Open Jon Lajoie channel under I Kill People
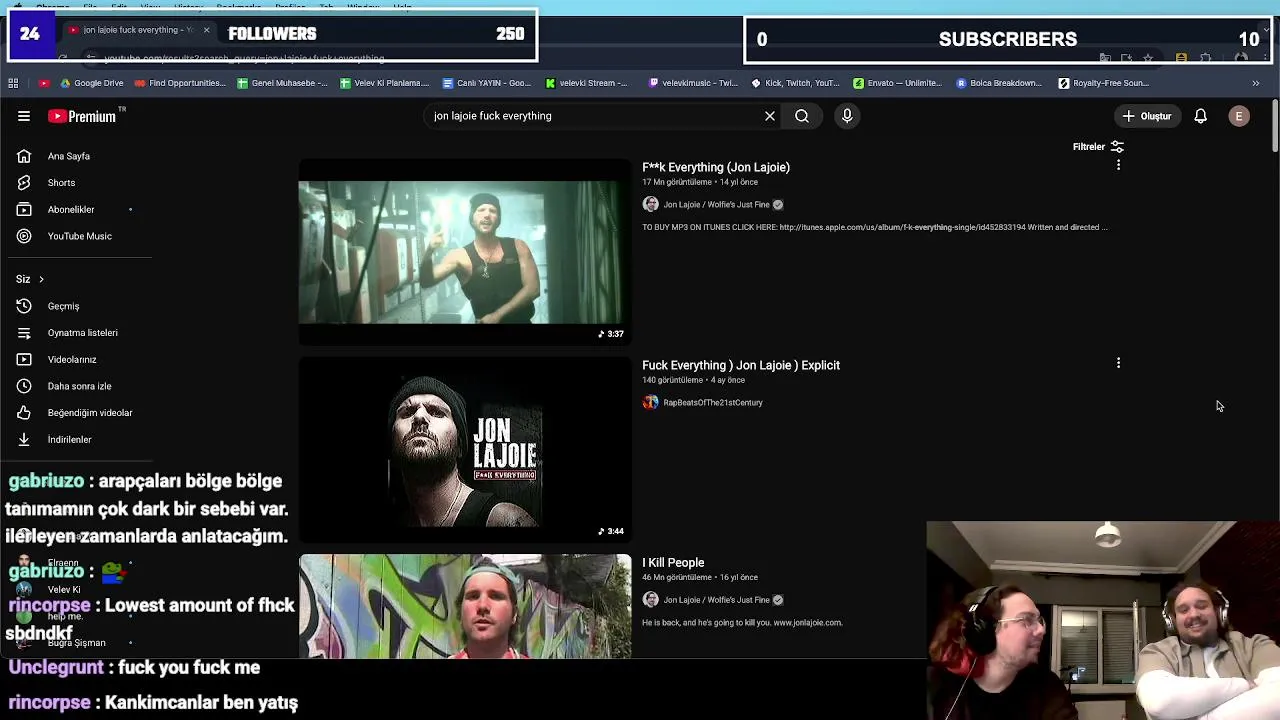Image resolution: width=1280 pixels, height=720 pixels. [x=716, y=600]
